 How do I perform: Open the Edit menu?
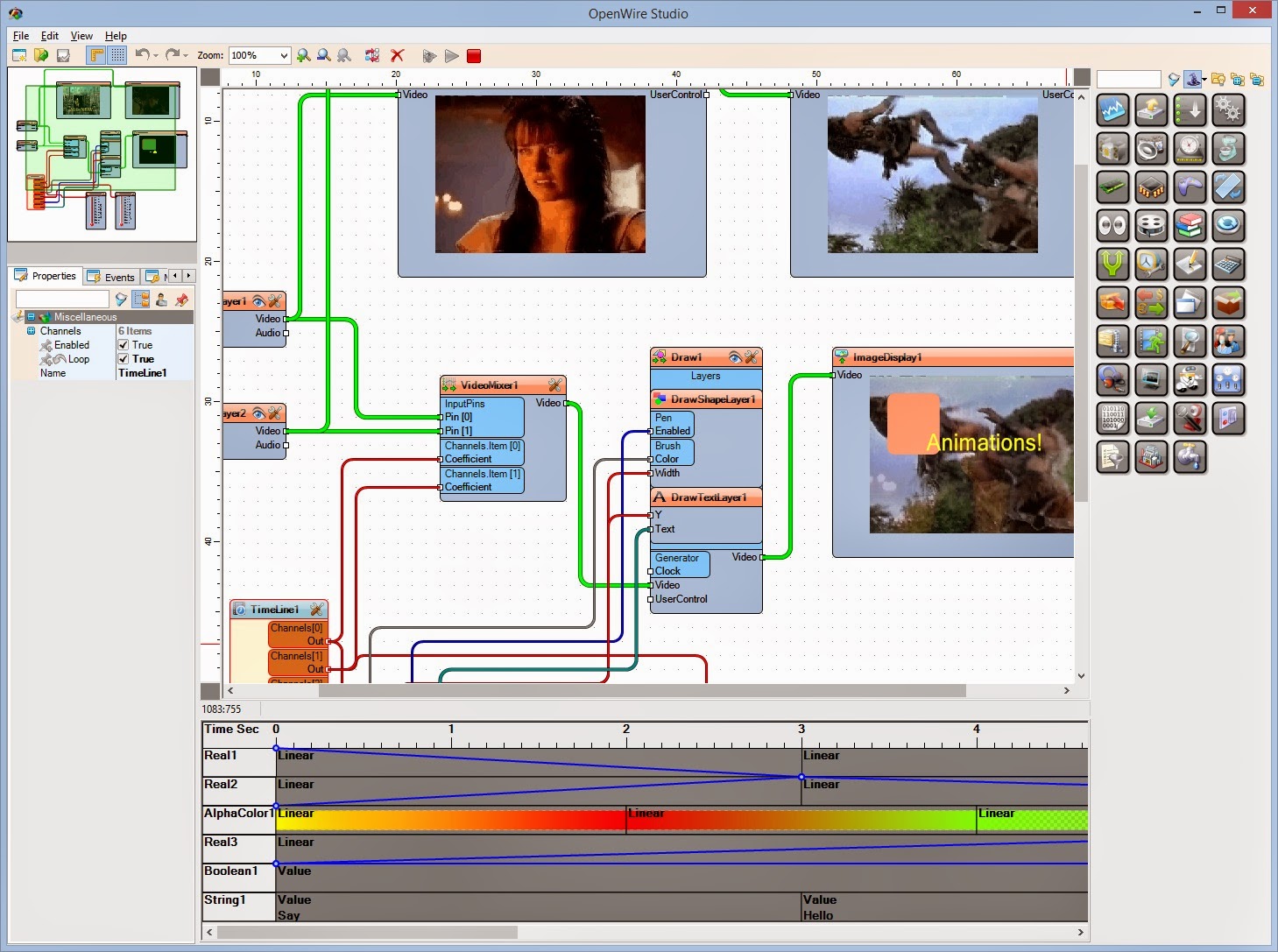point(49,36)
